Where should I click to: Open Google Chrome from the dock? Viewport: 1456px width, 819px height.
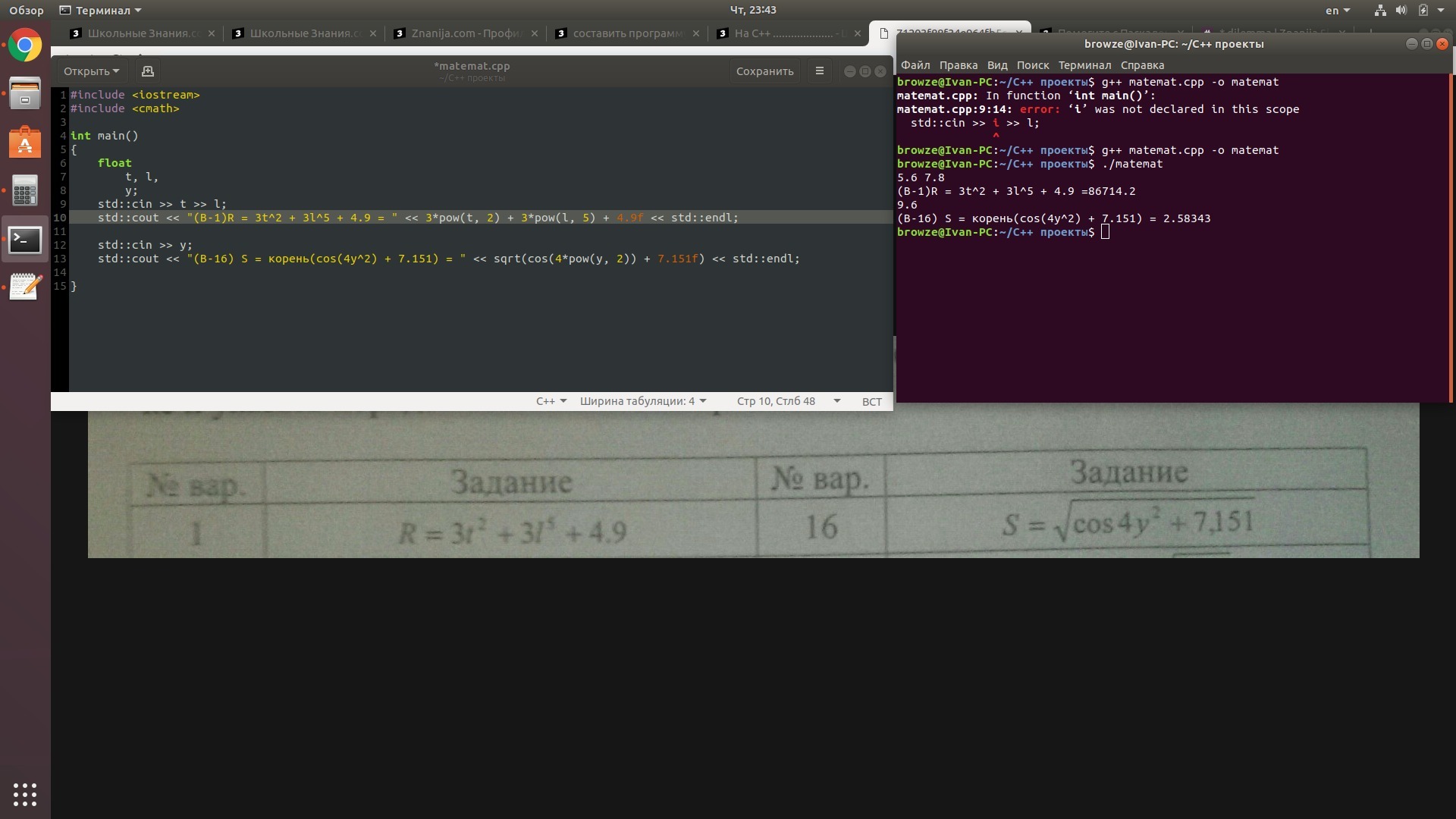[x=25, y=46]
